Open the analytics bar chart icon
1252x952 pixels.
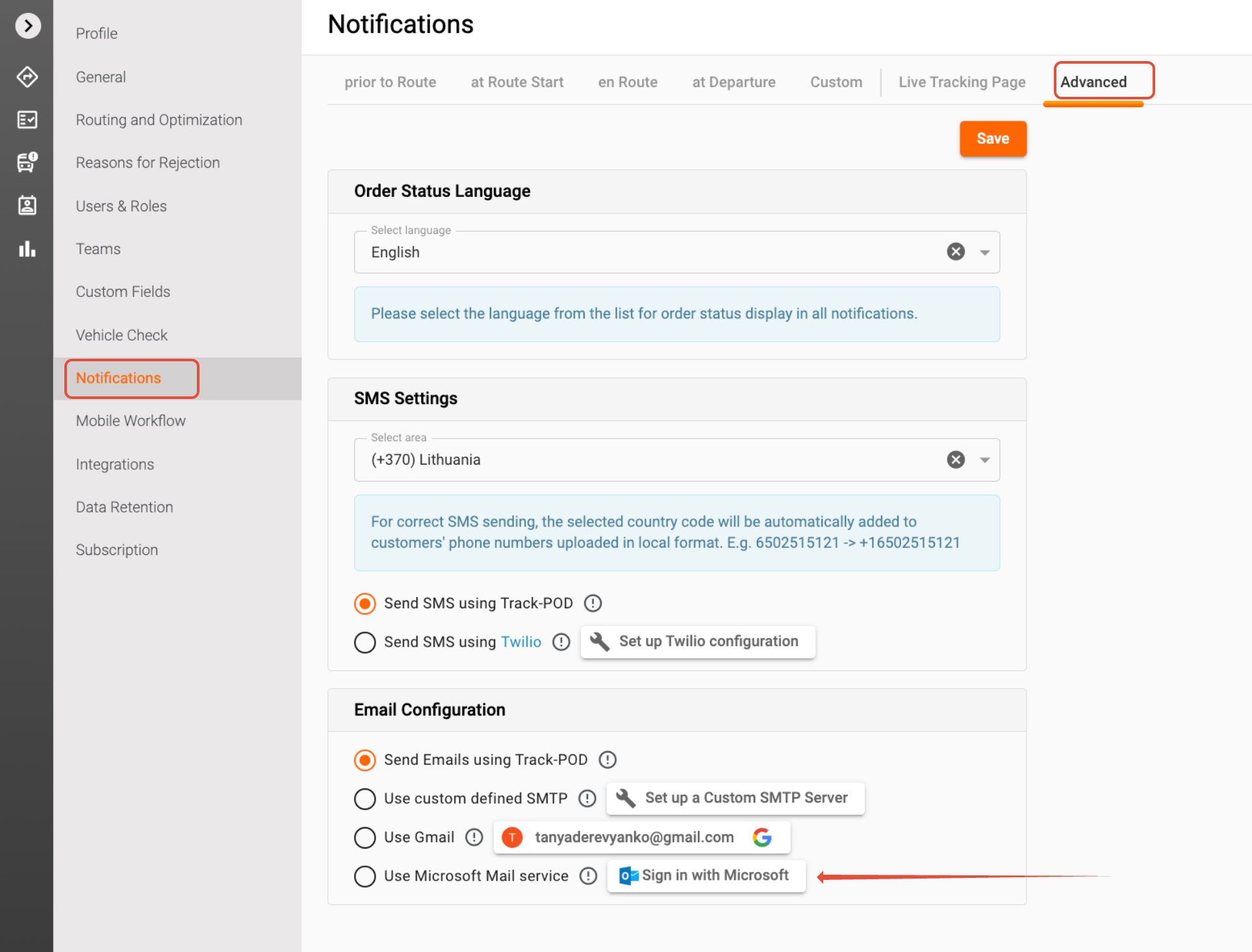coord(27,249)
